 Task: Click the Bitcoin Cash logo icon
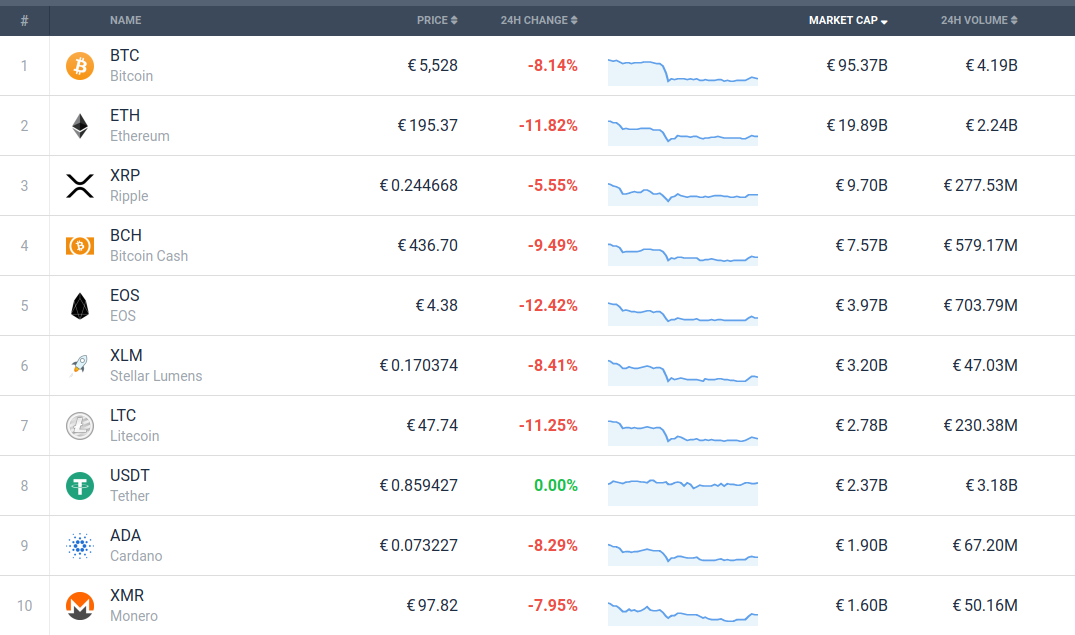pyautogui.click(x=79, y=246)
